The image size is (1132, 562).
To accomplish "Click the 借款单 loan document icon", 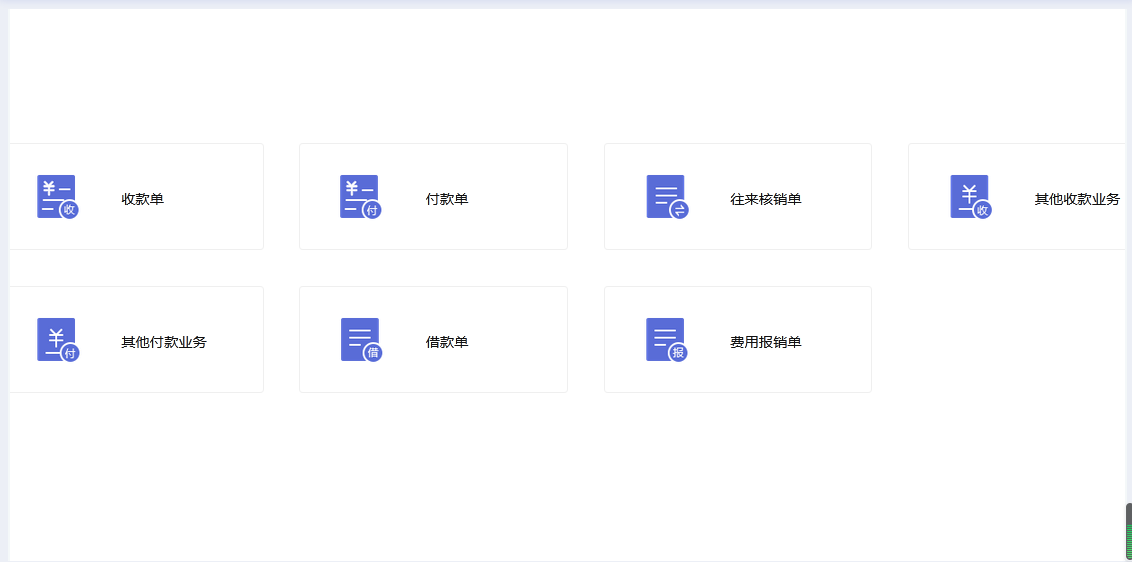I will (x=360, y=340).
